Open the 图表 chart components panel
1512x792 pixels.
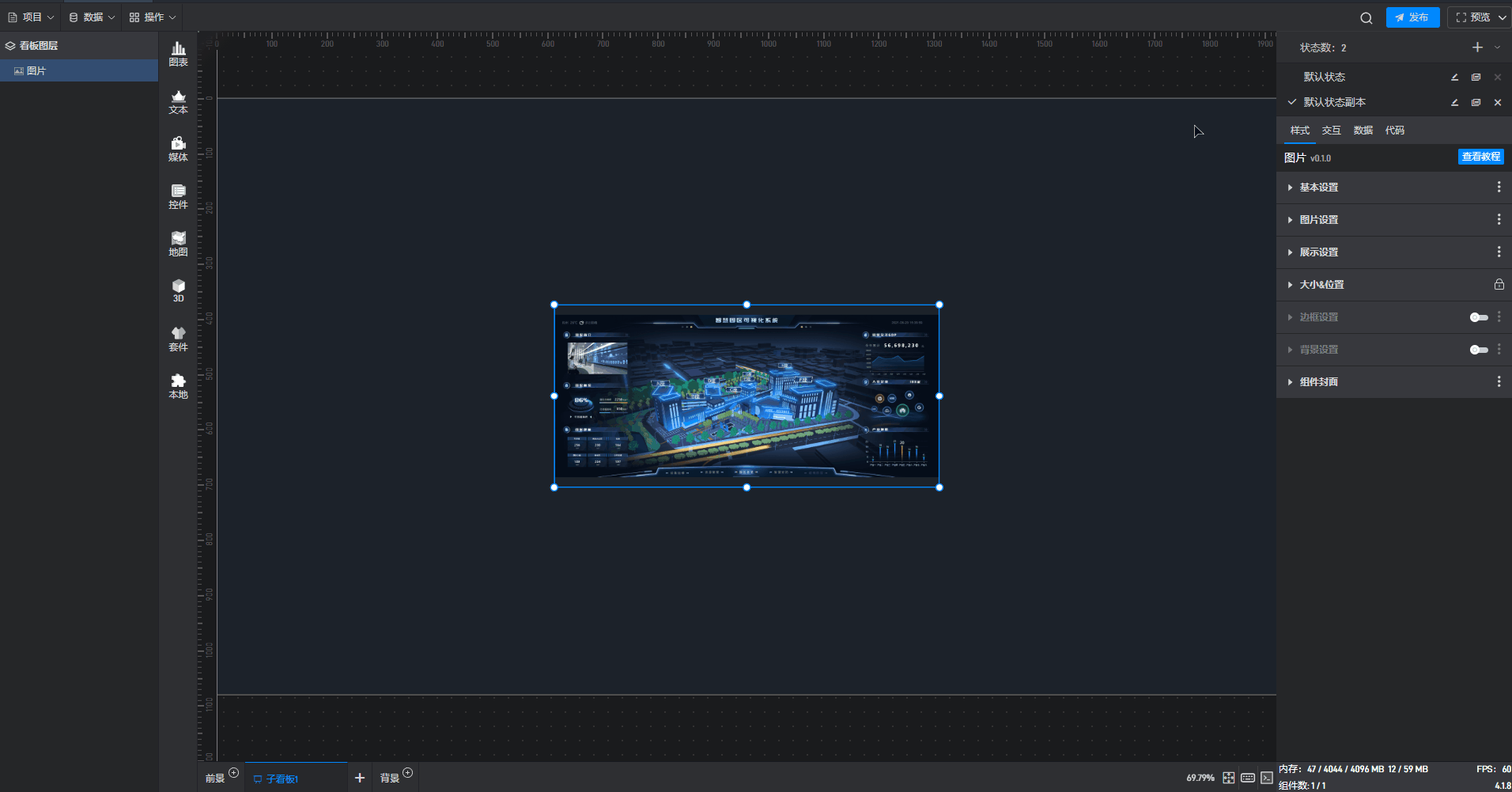click(x=178, y=54)
